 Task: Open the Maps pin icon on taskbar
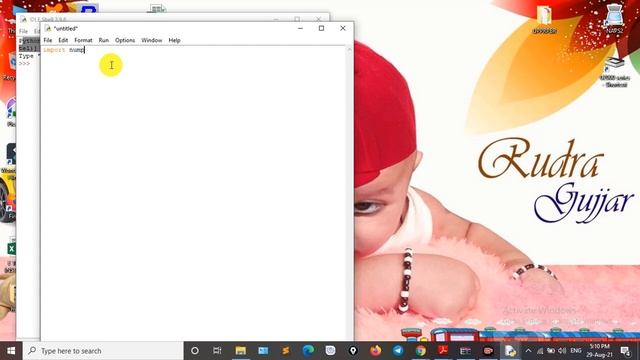click(x=353, y=351)
